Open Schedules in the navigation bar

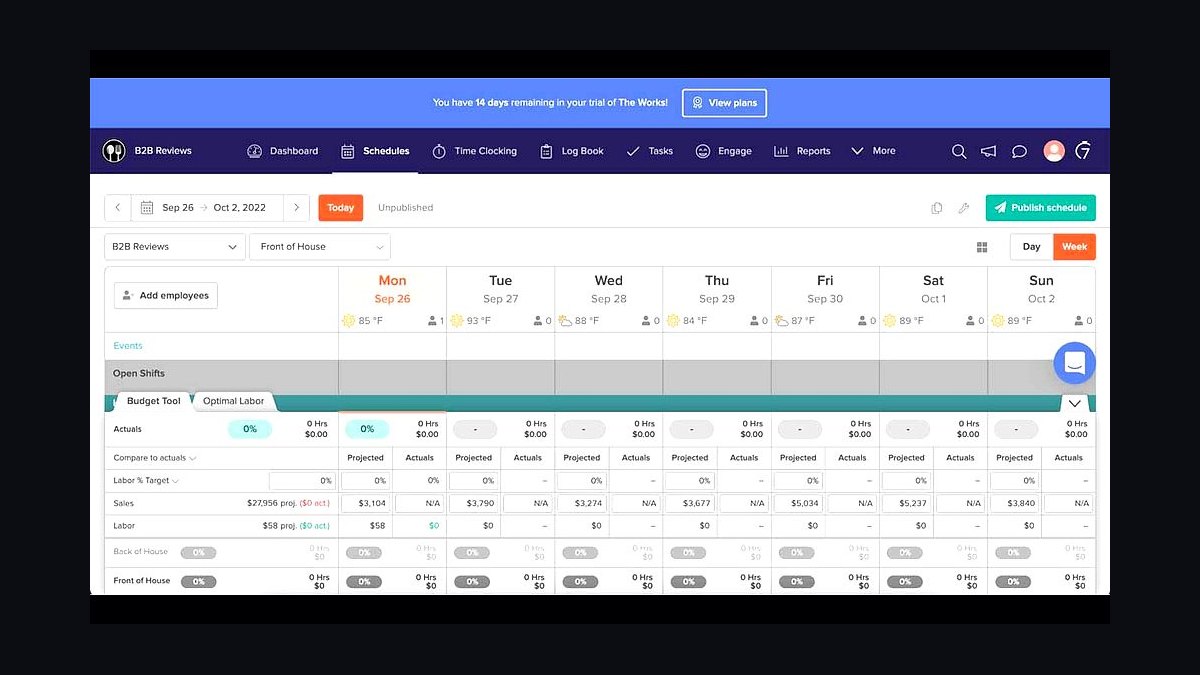click(375, 151)
